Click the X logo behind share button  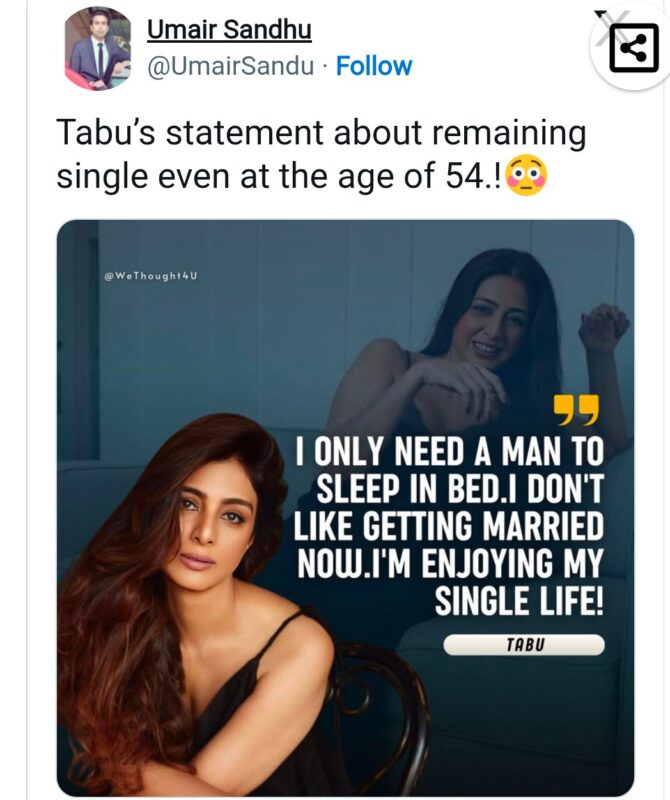(603, 14)
